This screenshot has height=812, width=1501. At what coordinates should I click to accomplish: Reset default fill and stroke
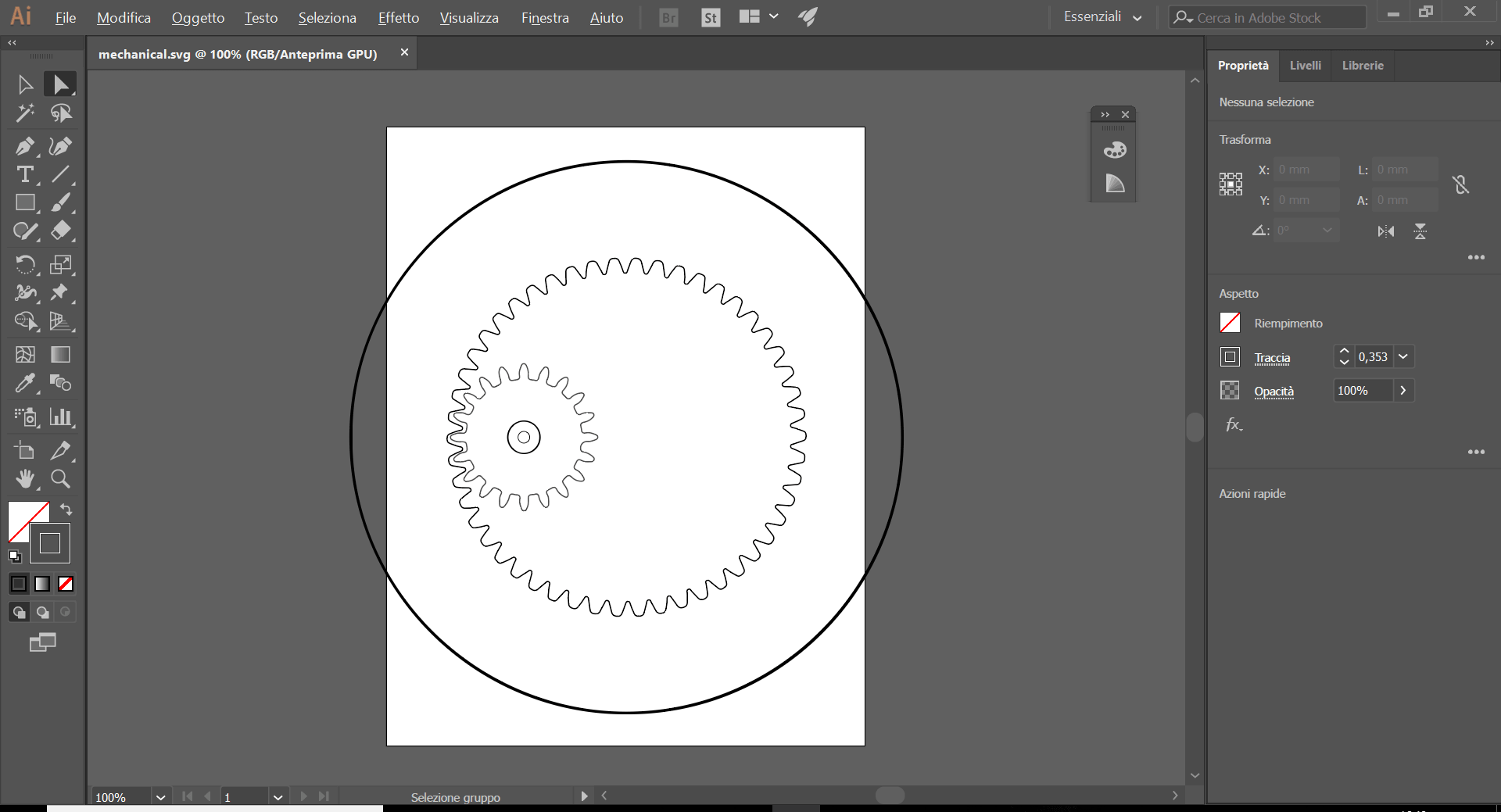tap(15, 556)
